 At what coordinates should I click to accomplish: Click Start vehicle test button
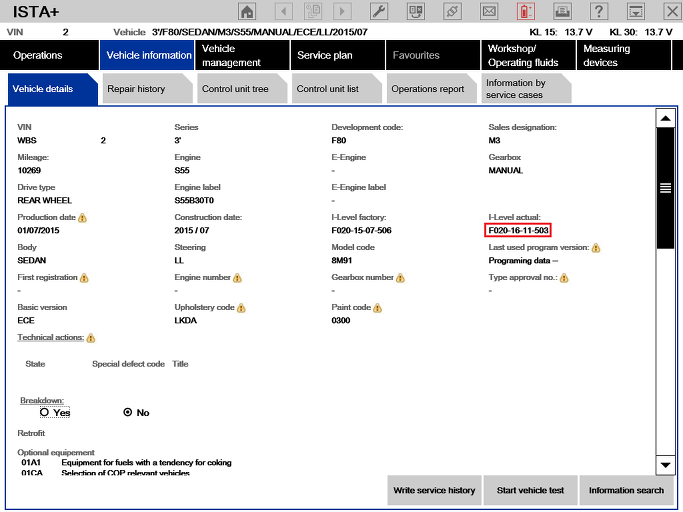click(531, 490)
